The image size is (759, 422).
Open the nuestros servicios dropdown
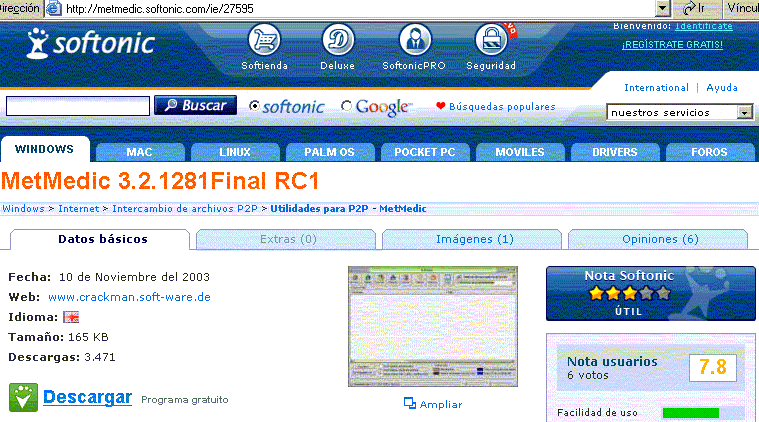click(x=679, y=112)
